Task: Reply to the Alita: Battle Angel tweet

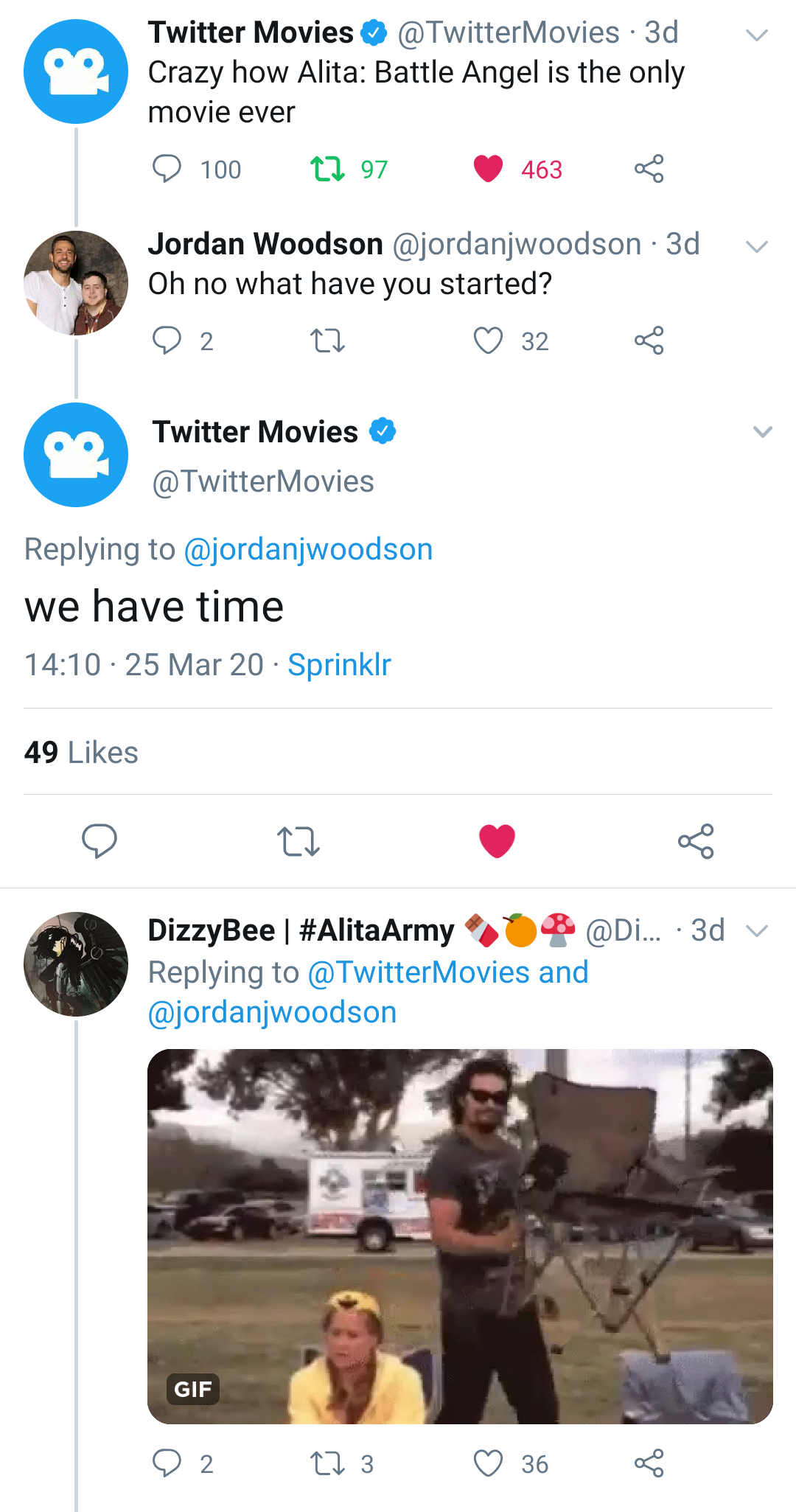Action: 167,169
